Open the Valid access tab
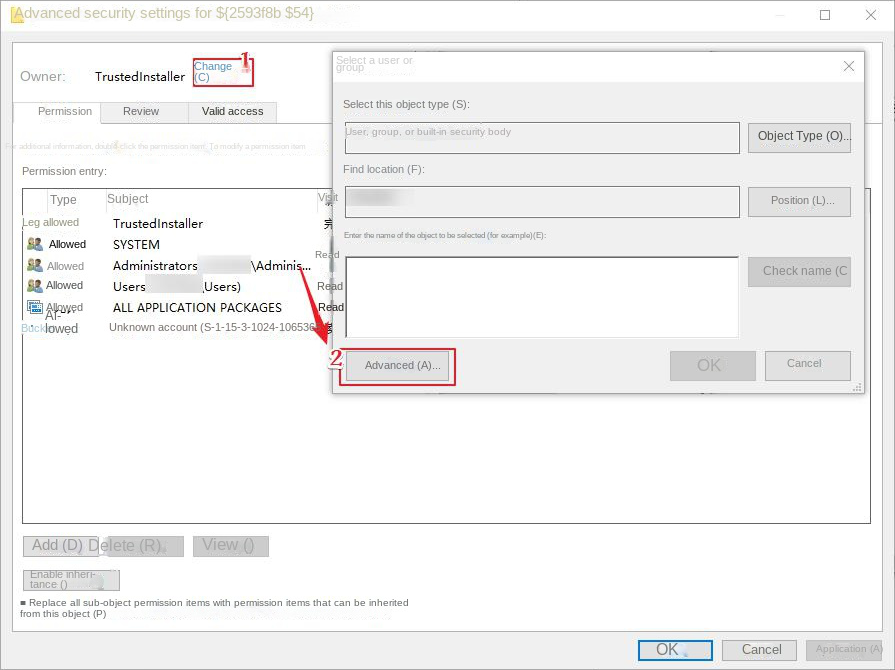The width and height of the screenshot is (895, 670). [232, 112]
